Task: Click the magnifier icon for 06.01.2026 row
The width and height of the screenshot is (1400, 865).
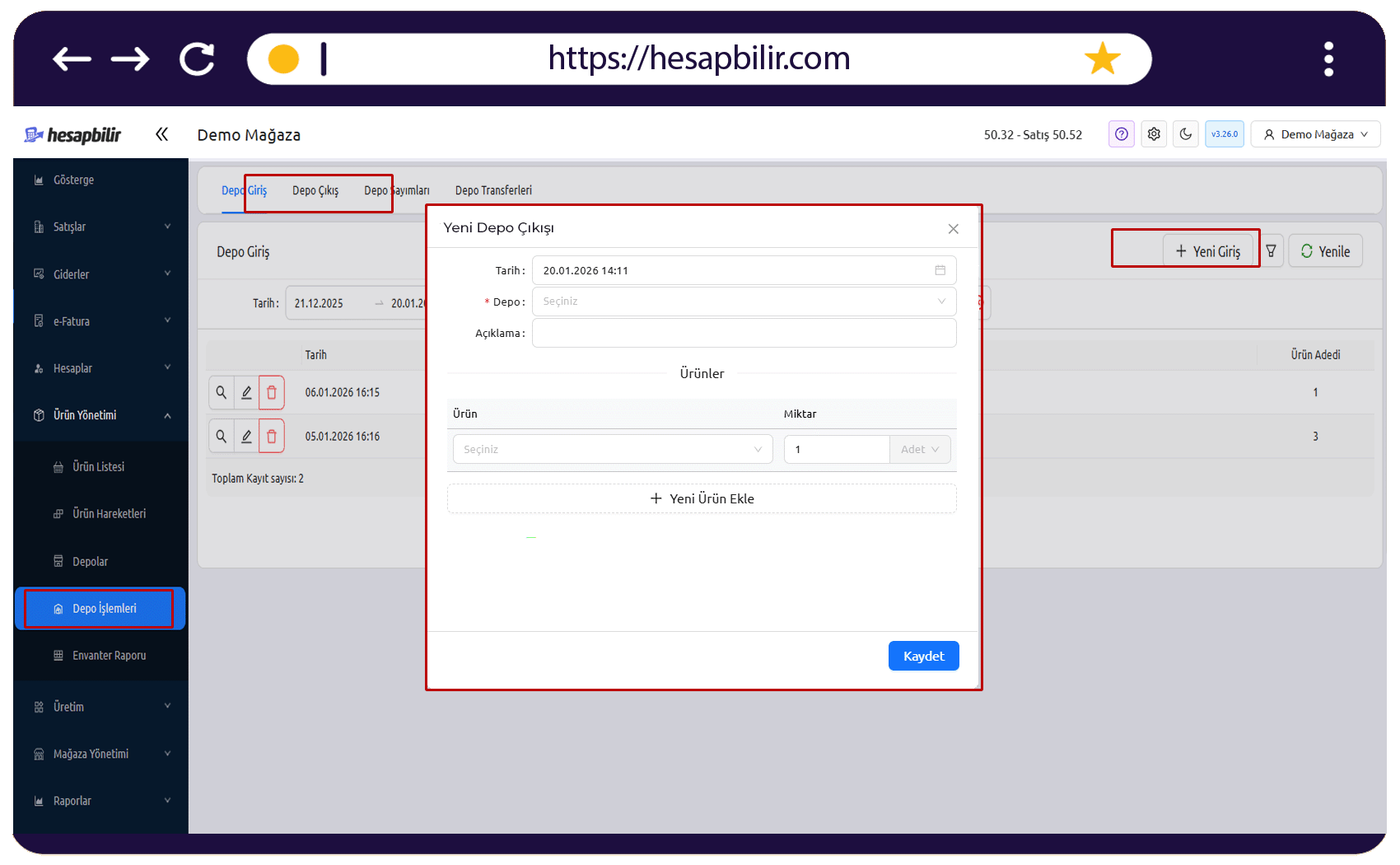Action: 222,393
